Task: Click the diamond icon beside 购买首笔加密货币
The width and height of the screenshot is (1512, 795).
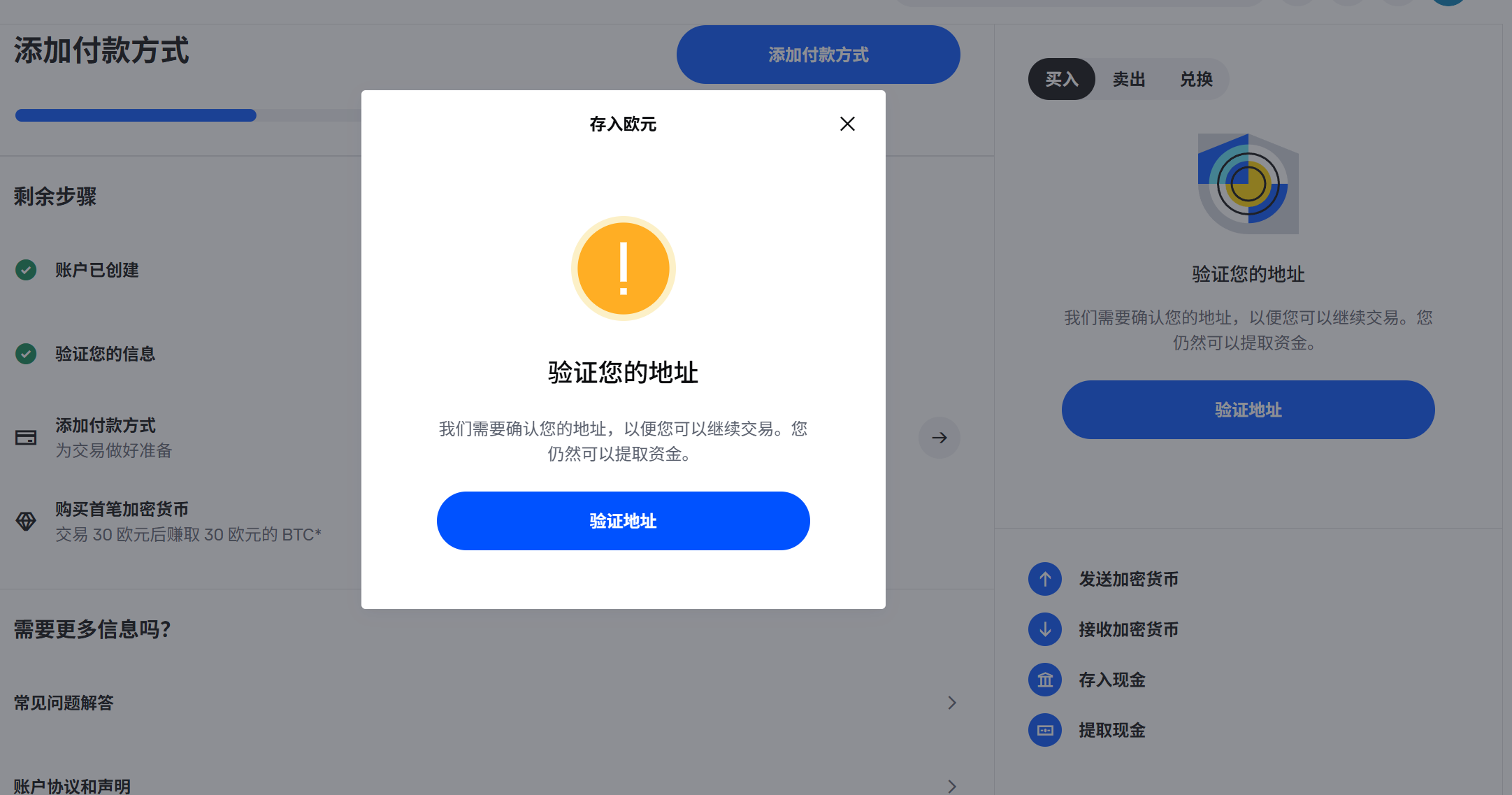Action: click(x=26, y=521)
